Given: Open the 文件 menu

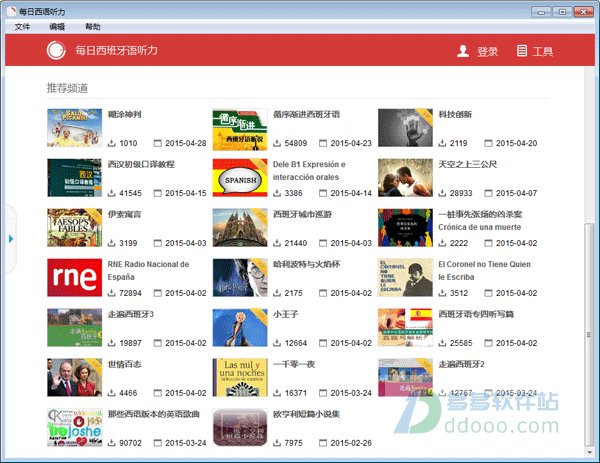Looking at the screenshot, I should [22, 26].
